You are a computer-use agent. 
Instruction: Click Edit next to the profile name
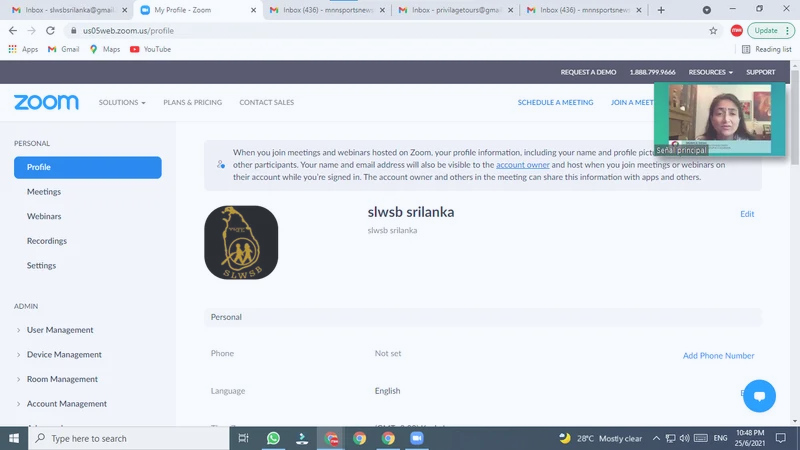click(747, 214)
